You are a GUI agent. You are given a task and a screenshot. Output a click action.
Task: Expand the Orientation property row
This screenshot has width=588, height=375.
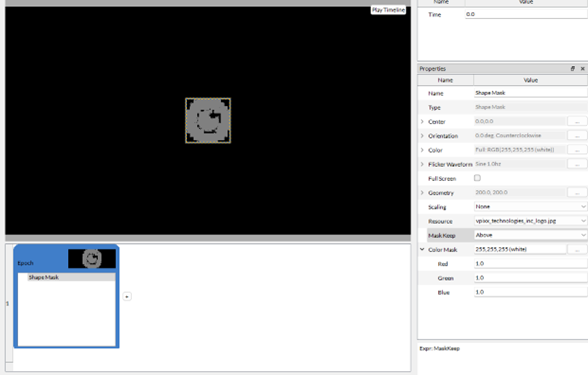(x=422, y=136)
